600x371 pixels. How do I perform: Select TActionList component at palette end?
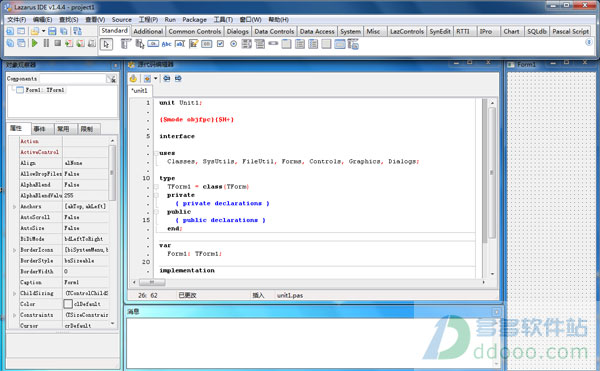[x=353, y=44]
